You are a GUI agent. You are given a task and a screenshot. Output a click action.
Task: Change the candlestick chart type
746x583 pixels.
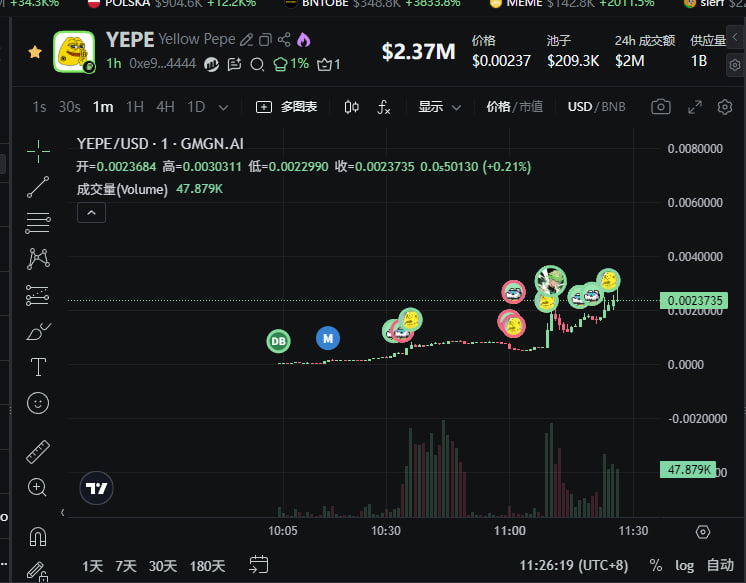point(352,107)
